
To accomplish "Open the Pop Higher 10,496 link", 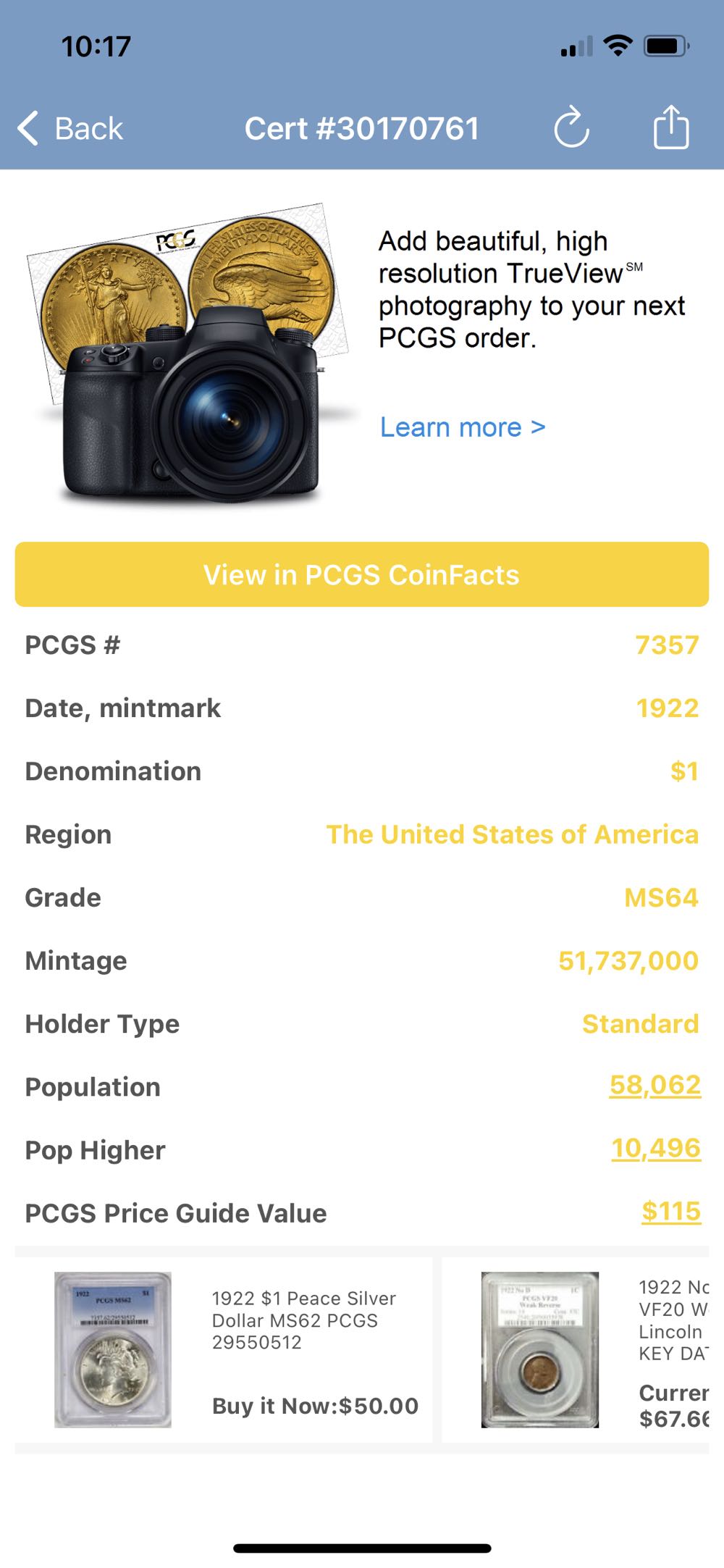I will (656, 1148).
